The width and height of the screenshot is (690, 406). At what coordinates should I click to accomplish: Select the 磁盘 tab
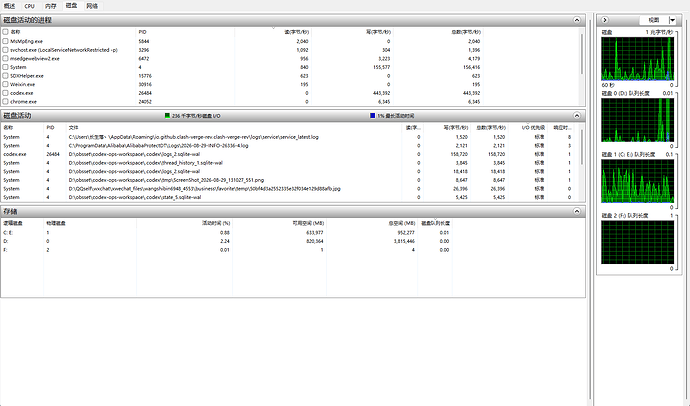(x=71, y=6)
